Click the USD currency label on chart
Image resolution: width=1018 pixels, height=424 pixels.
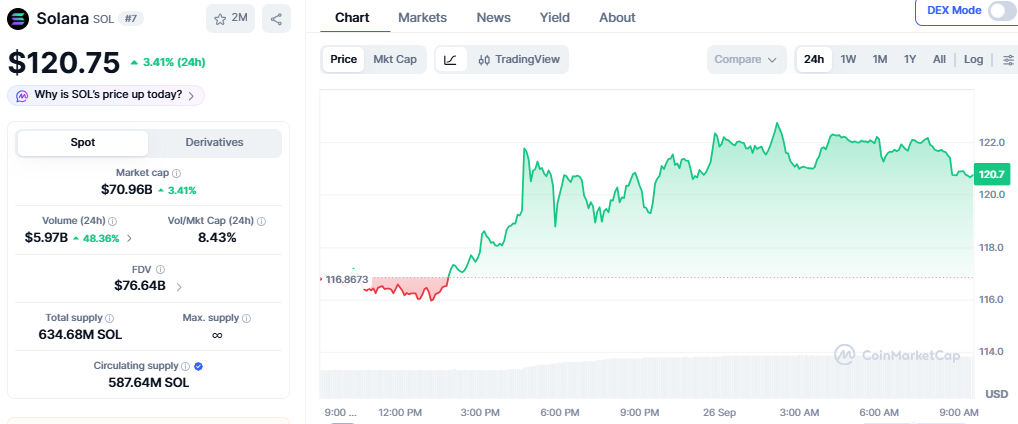[x=997, y=394]
